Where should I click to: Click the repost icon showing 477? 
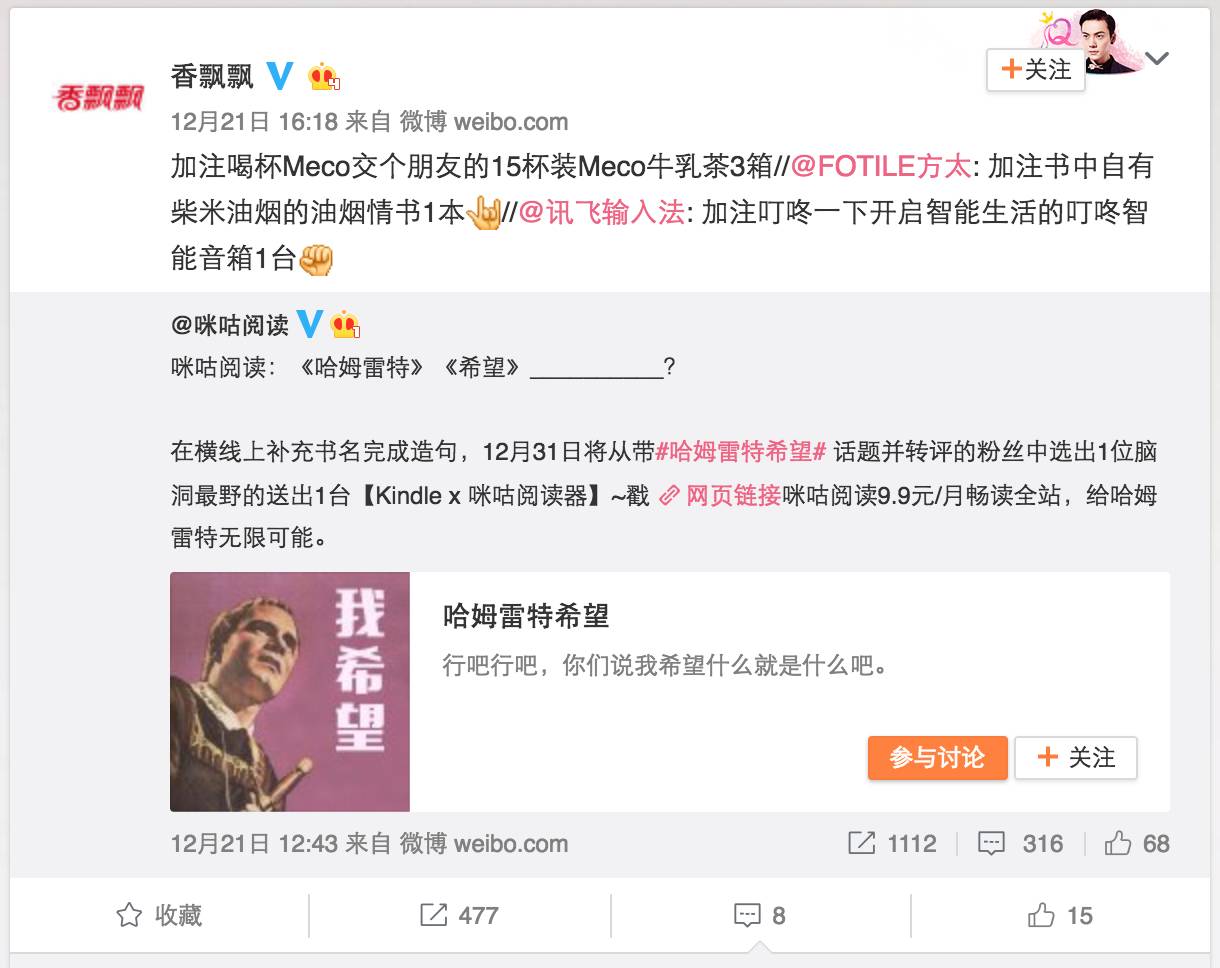(x=459, y=915)
